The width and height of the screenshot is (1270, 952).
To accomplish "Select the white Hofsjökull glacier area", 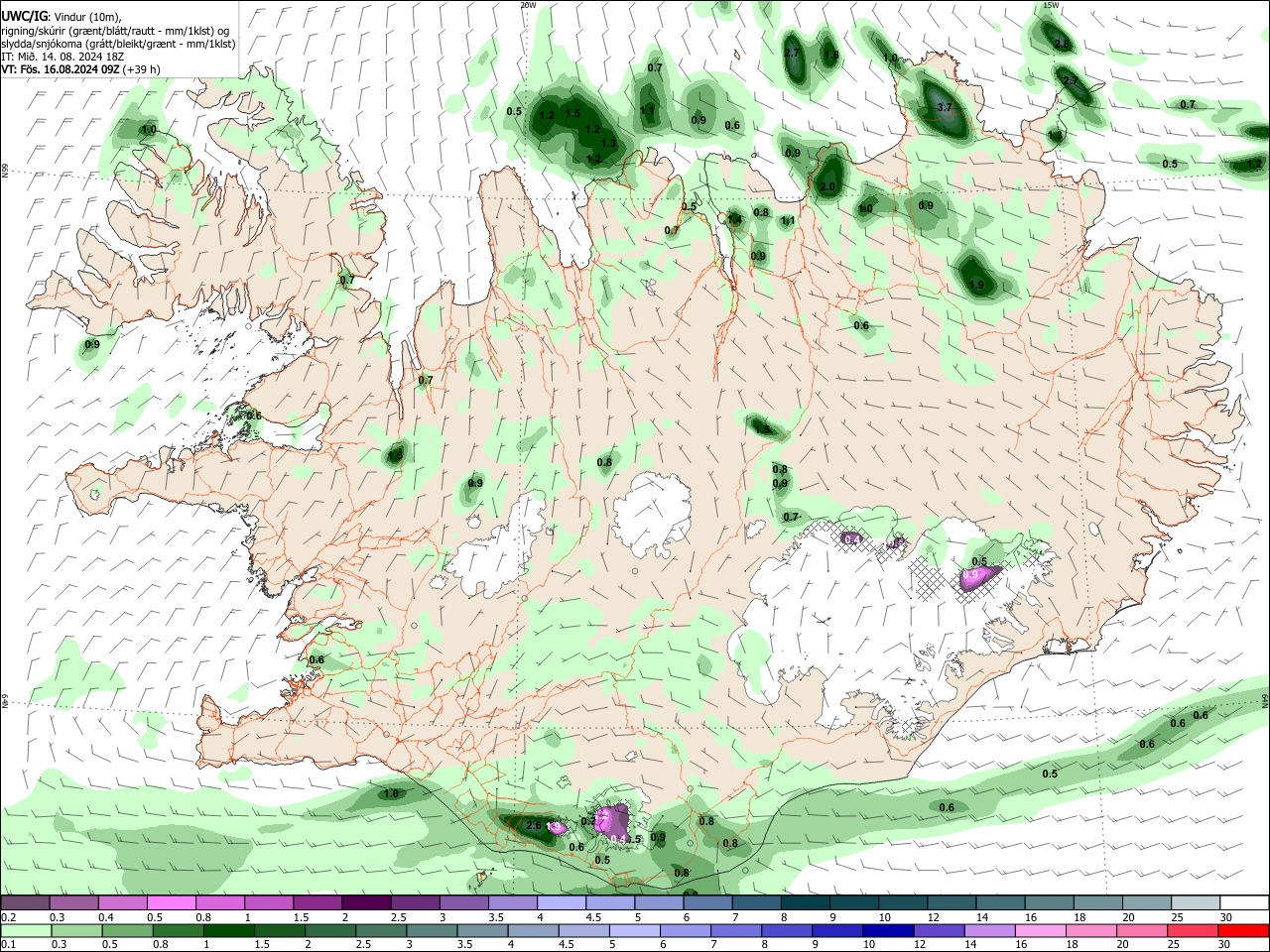I will pyautogui.click(x=652, y=514).
